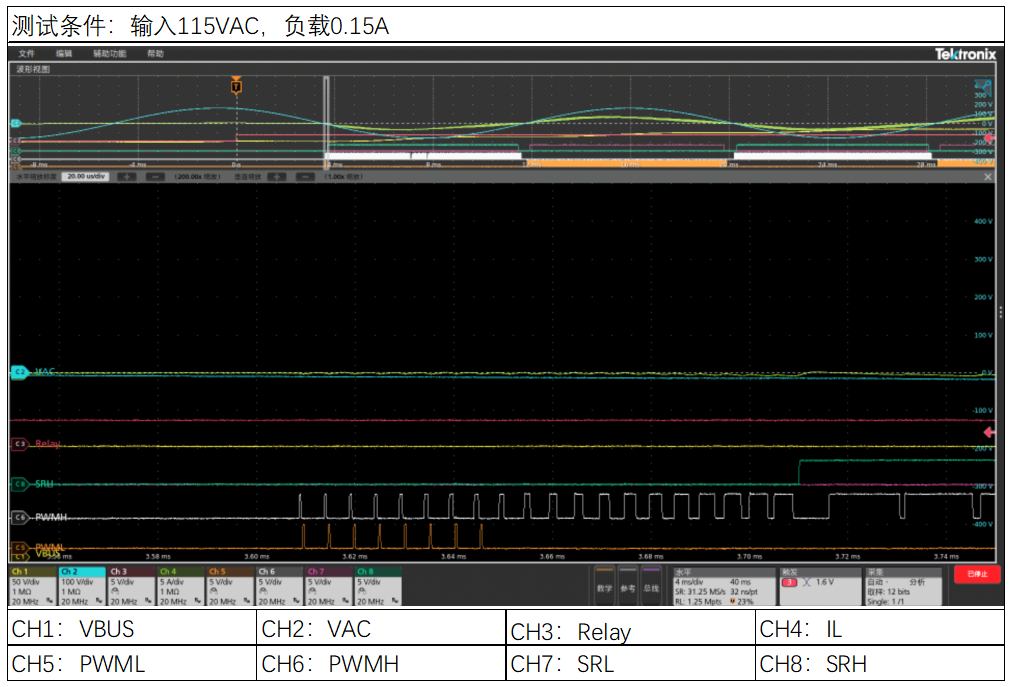Screen dimensions: 1012x687
Task: Click the trigger source 3 indicator in trigger badge
Action: pos(789,582)
